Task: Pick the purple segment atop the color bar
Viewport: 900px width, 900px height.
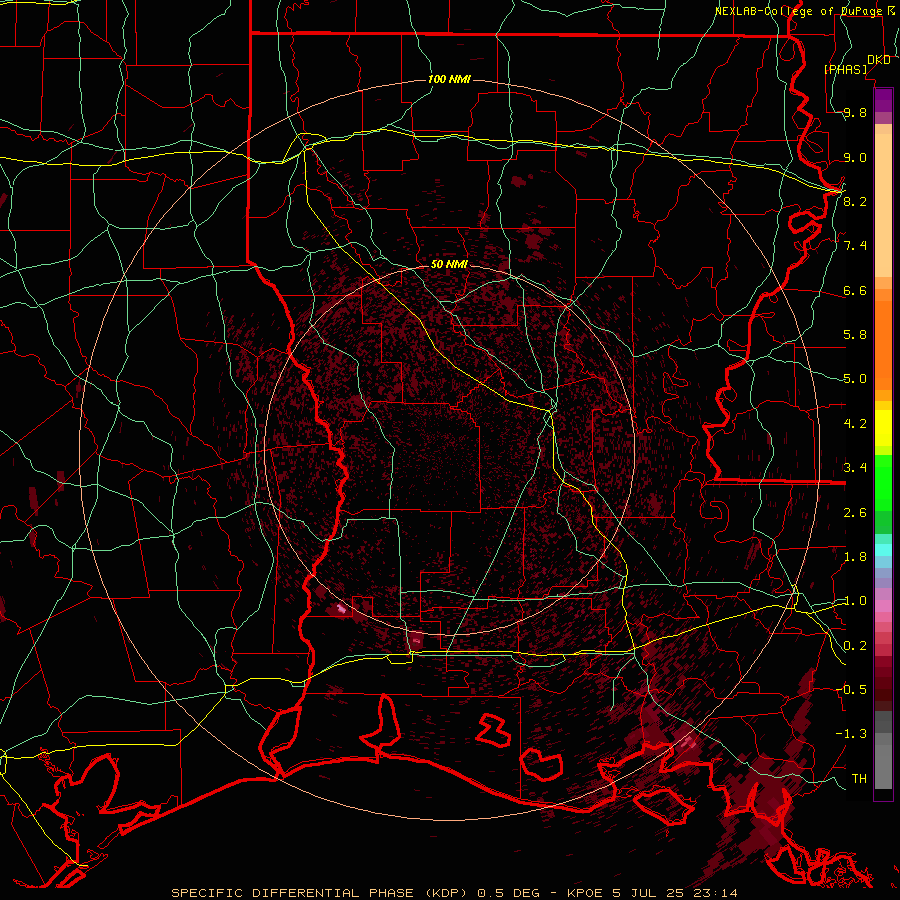Action: point(883,100)
